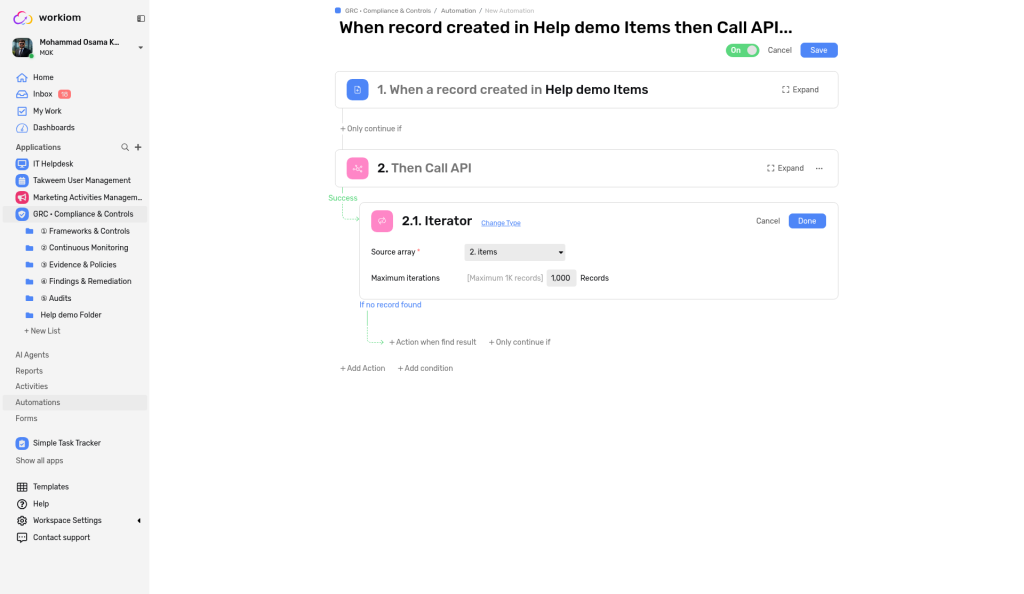Viewport: 1024px width, 594px height.
Task: Expand step 2 Call API card
Action: [x=785, y=168]
